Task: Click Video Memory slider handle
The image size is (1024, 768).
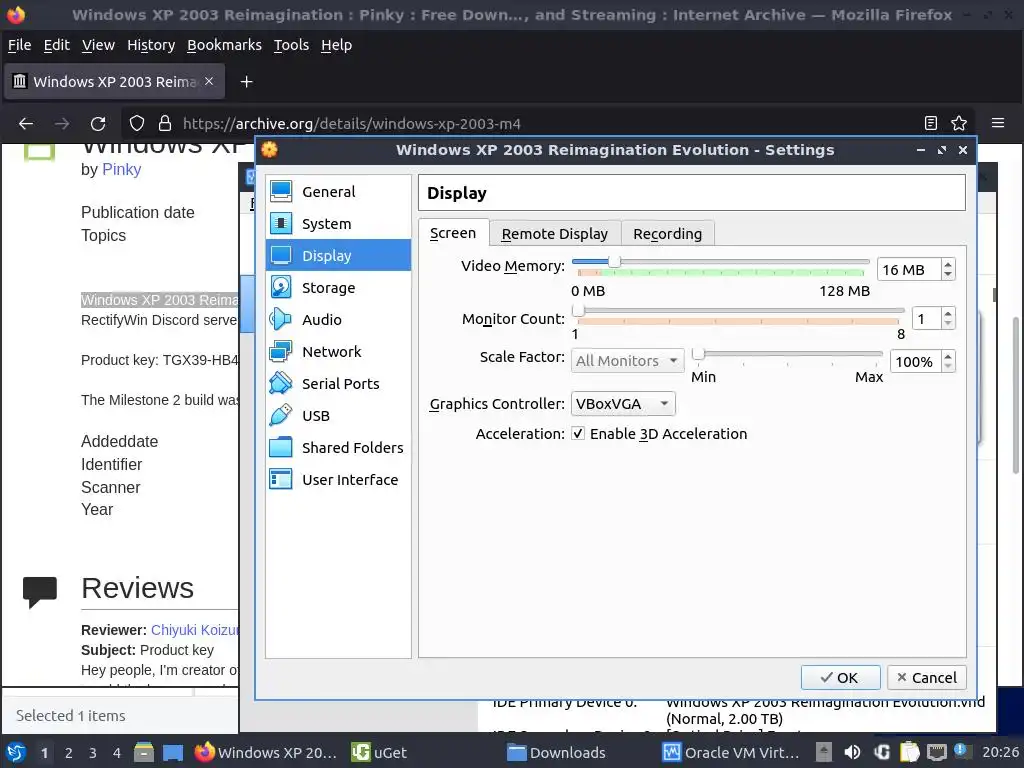Action: pyautogui.click(x=614, y=262)
